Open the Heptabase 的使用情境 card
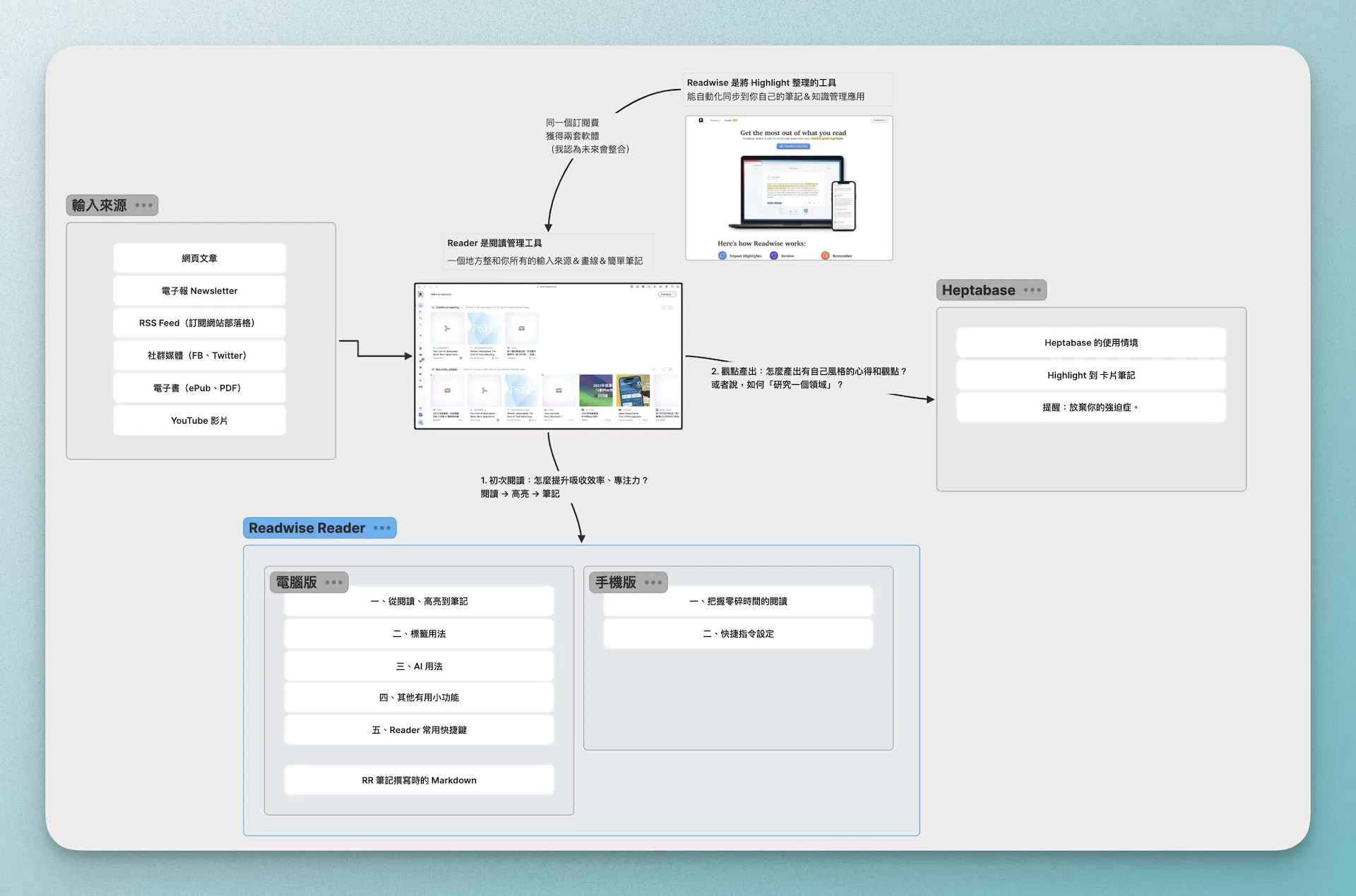Viewport: 1356px width, 896px height. 1091,343
